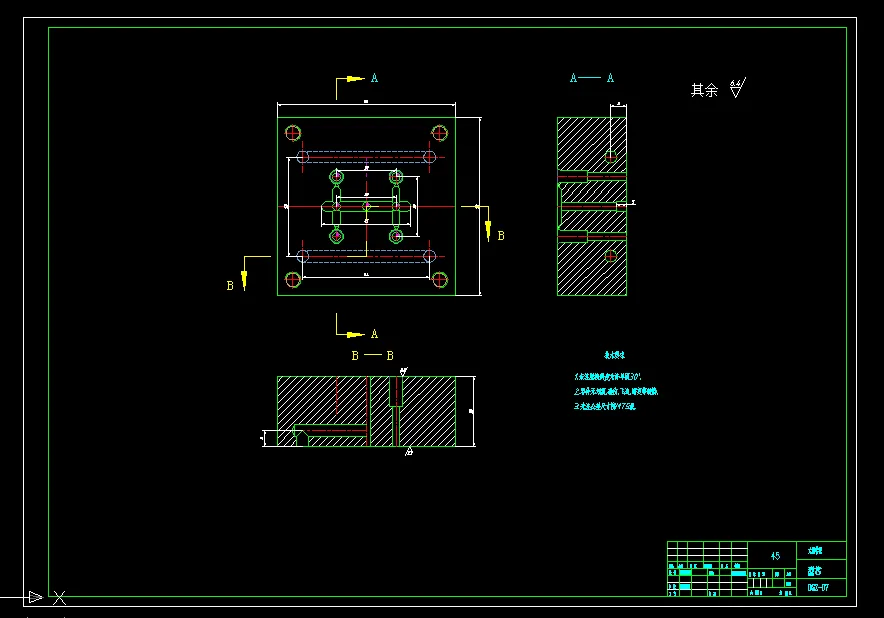Select the surface roughness symbol beside 其余

[x=737, y=87]
